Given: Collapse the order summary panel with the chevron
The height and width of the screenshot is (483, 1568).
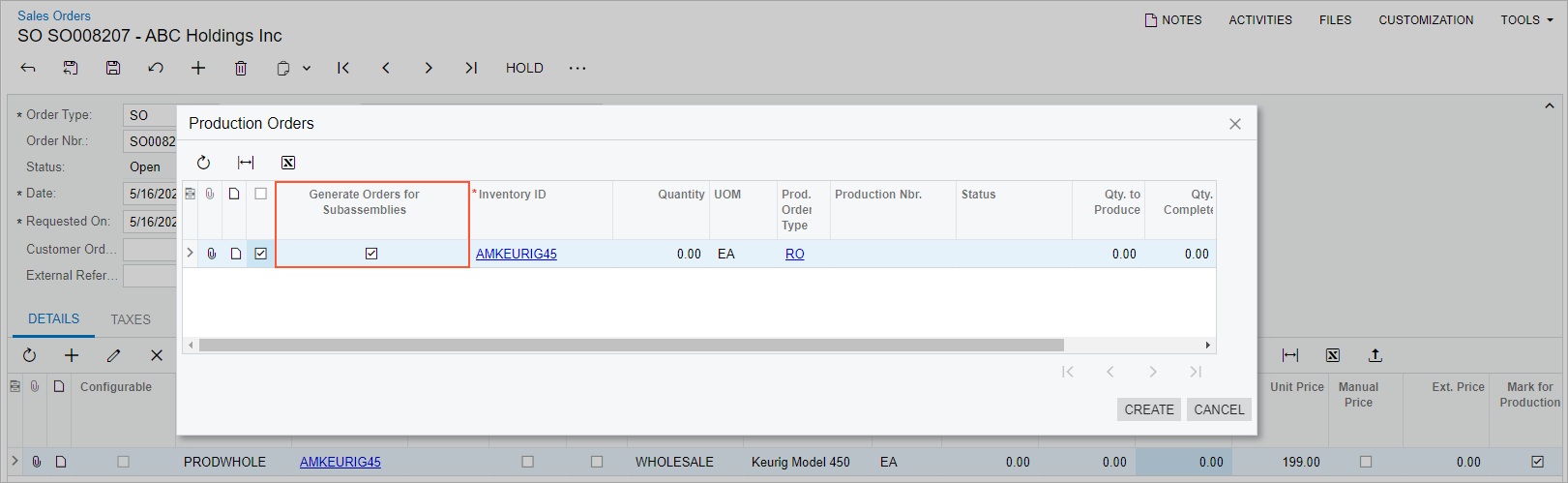Looking at the screenshot, I should click(1550, 106).
